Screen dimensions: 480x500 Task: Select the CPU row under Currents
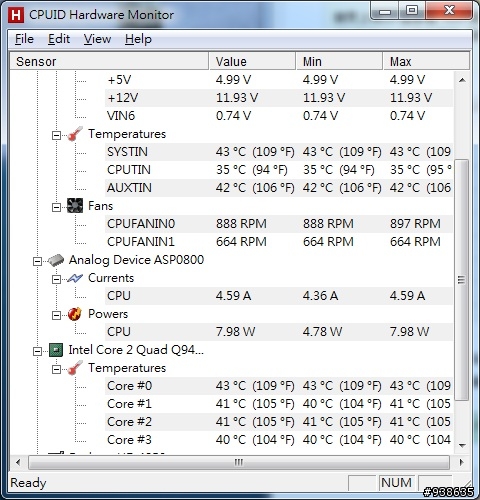pos(279,296)
